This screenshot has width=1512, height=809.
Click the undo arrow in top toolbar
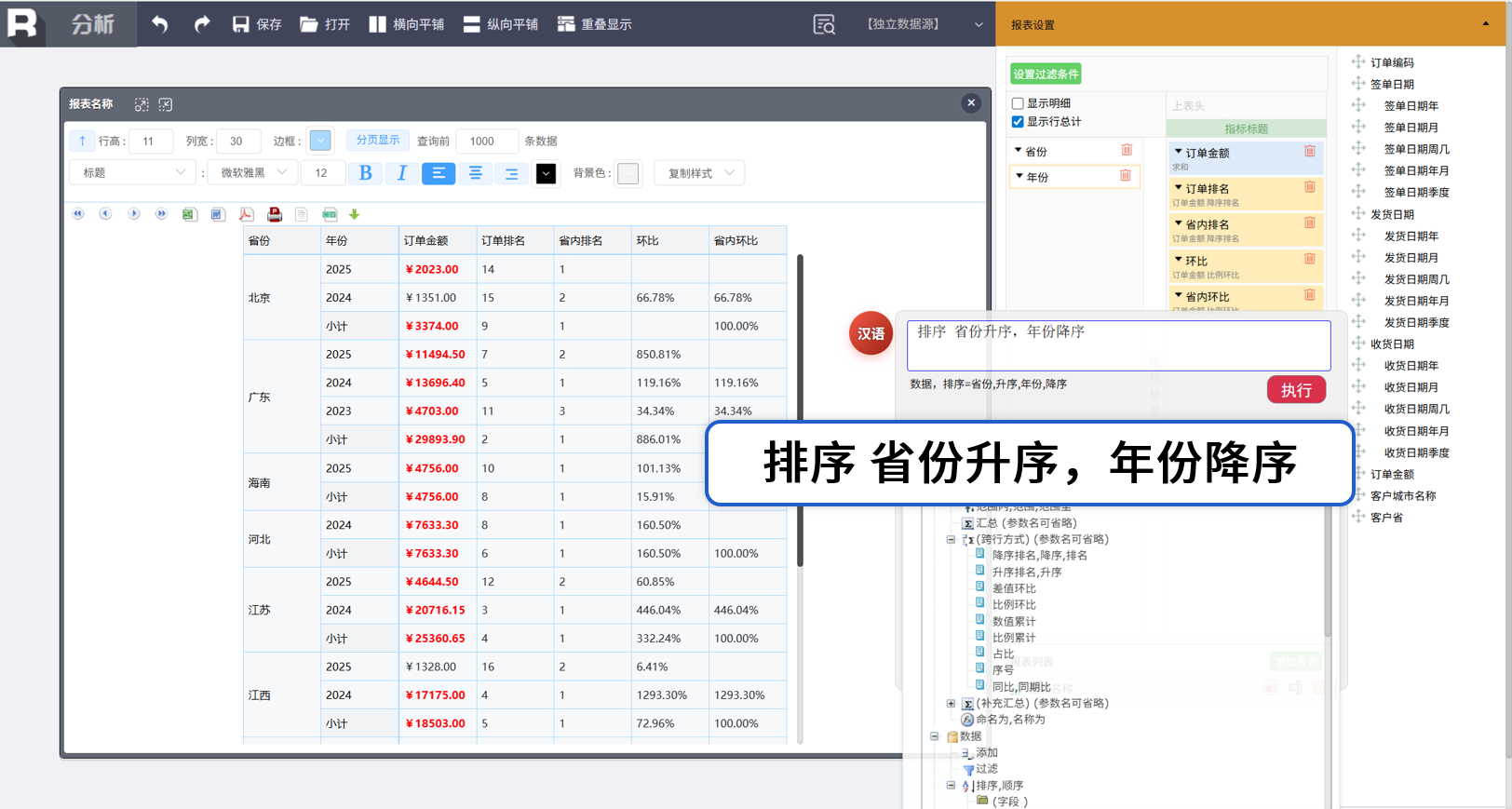click(x=160, y=24)
